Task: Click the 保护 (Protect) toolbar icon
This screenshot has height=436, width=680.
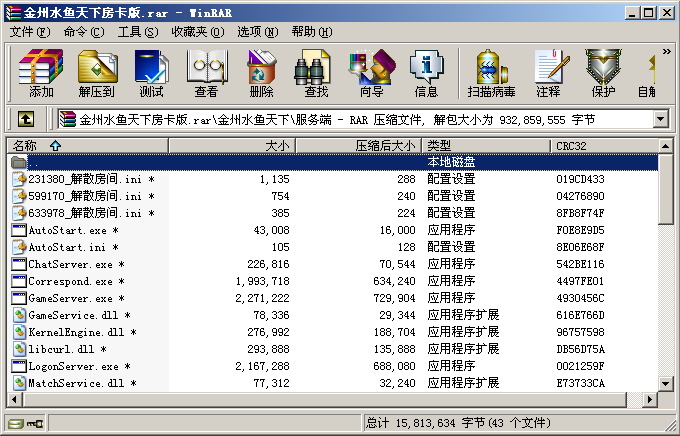Action: (x=603, y=73)
